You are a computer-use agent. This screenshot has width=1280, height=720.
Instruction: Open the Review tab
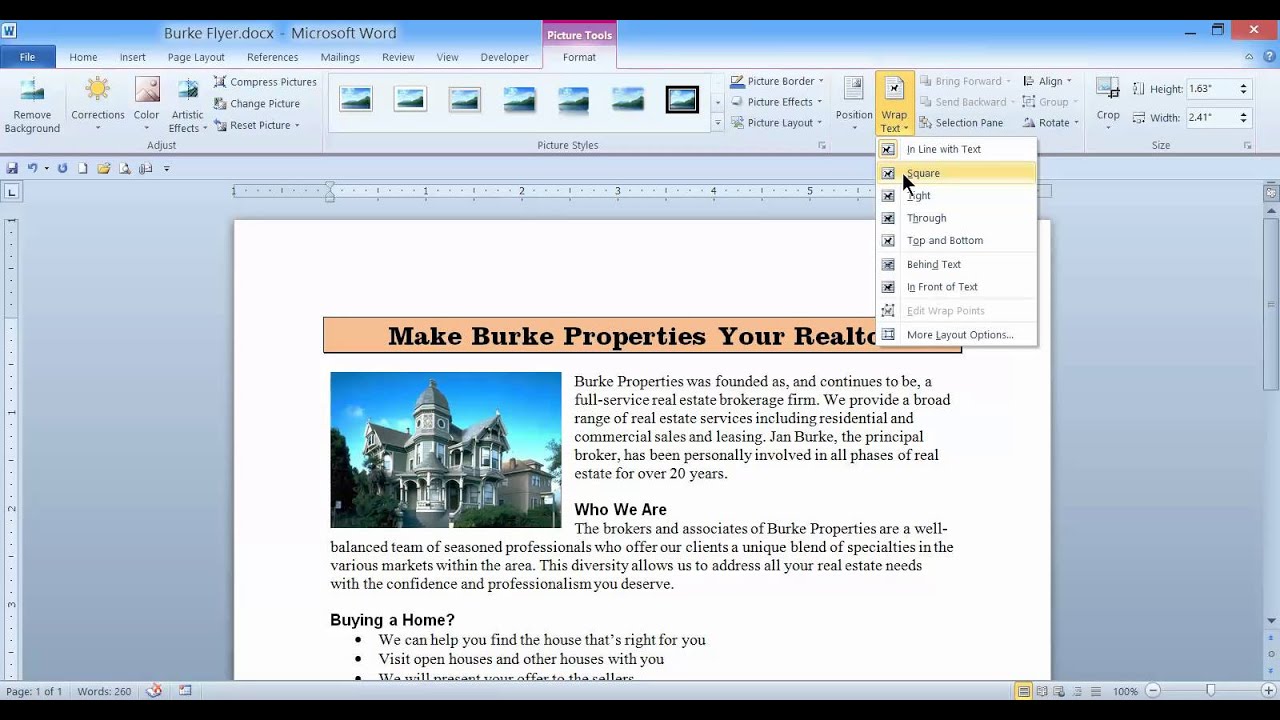point(397,57)
